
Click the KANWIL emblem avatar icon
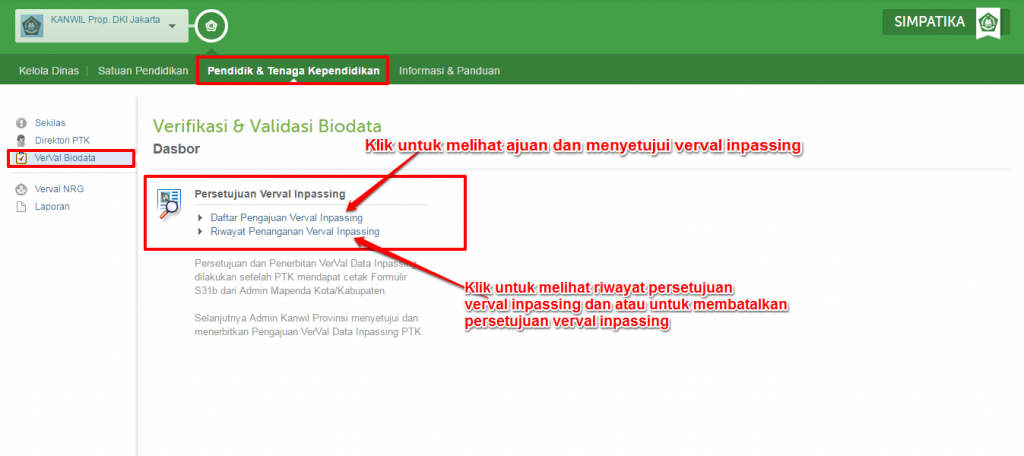(31, 26)
